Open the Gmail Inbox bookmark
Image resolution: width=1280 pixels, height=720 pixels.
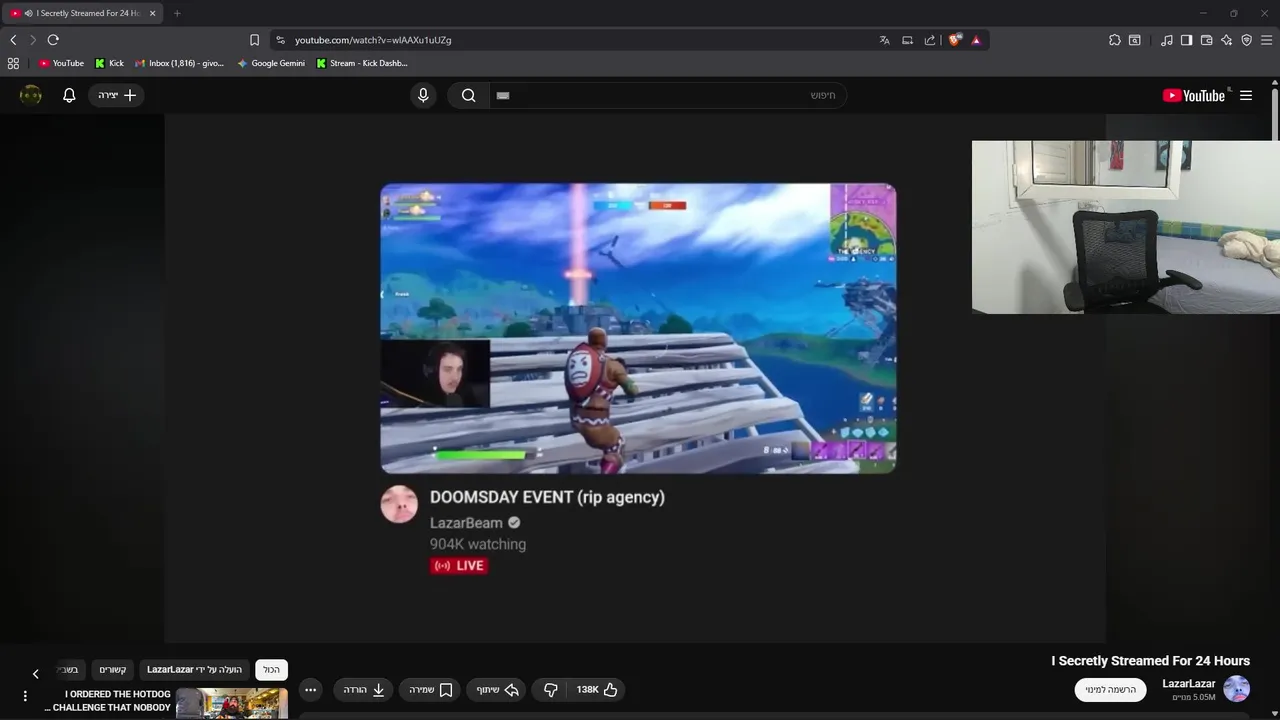180,63
